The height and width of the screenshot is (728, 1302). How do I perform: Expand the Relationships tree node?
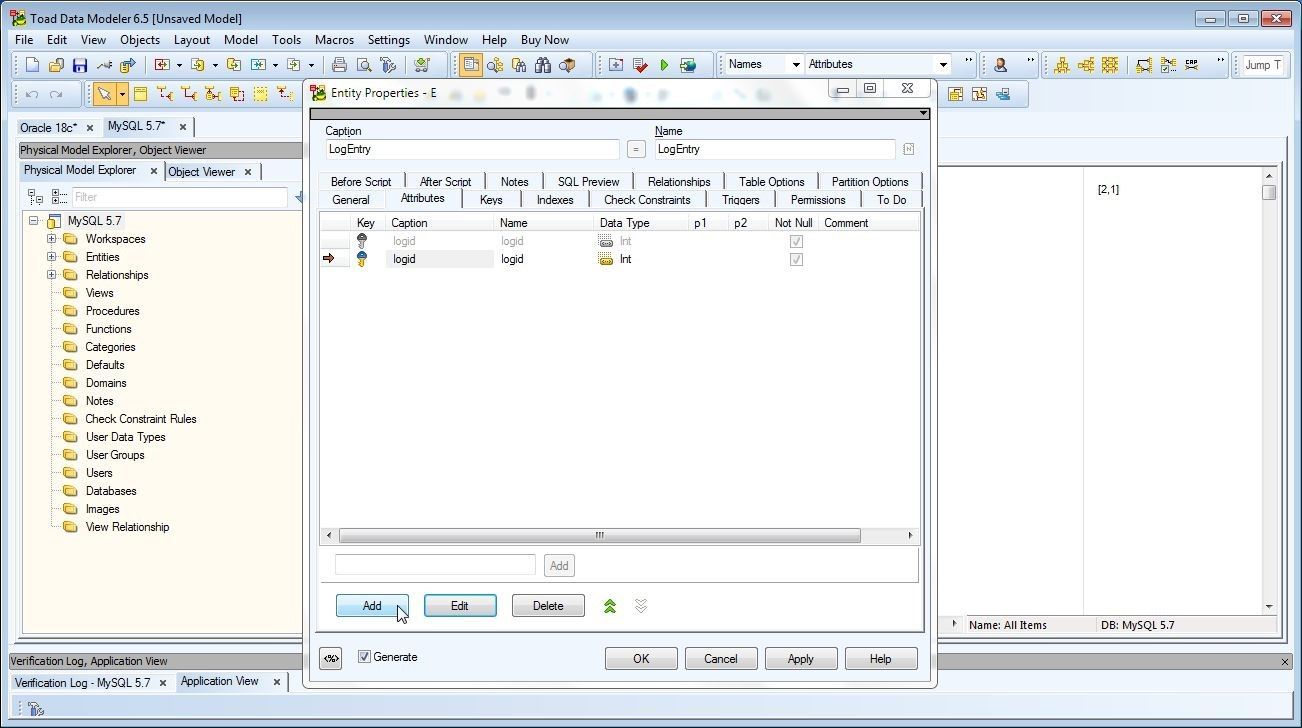pyautogui.click(x=52, y=275)
